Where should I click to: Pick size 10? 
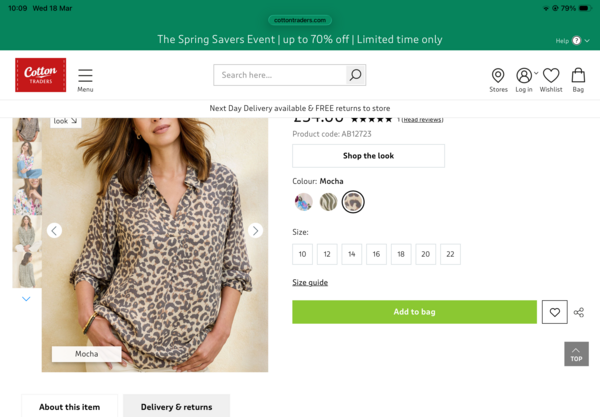[302, 254]
